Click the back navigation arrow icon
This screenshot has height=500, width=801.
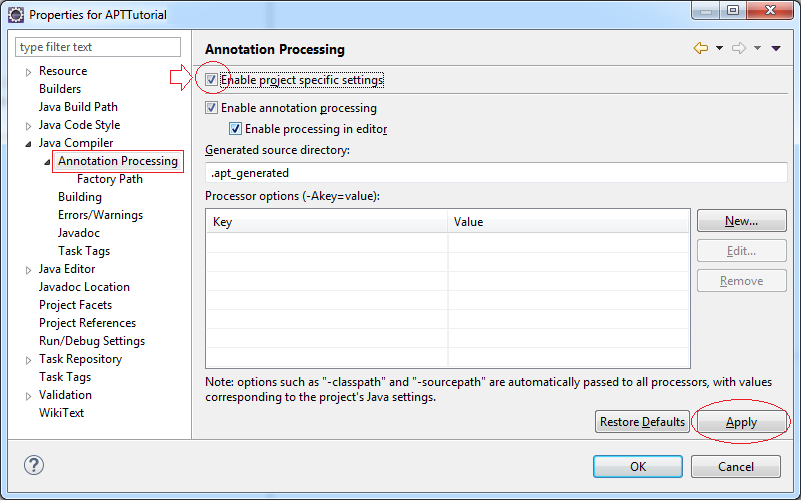701,48
